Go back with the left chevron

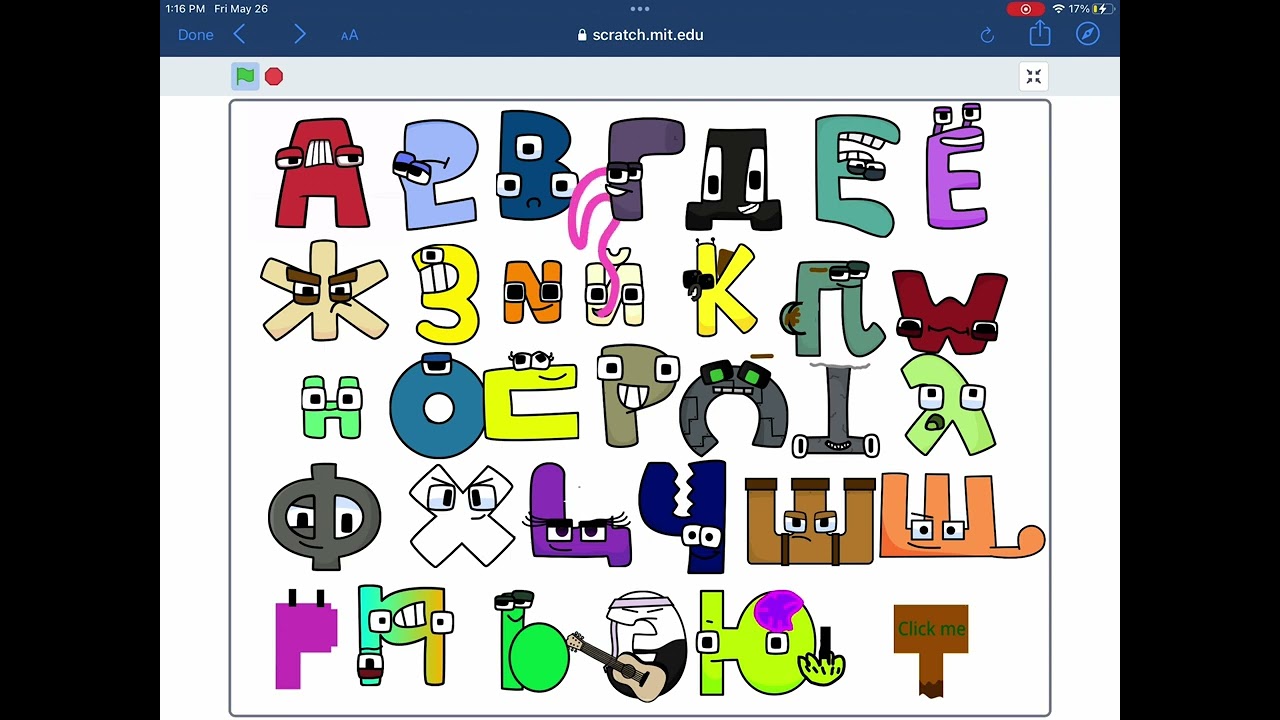pyautogui.click(x=240, y=35)
